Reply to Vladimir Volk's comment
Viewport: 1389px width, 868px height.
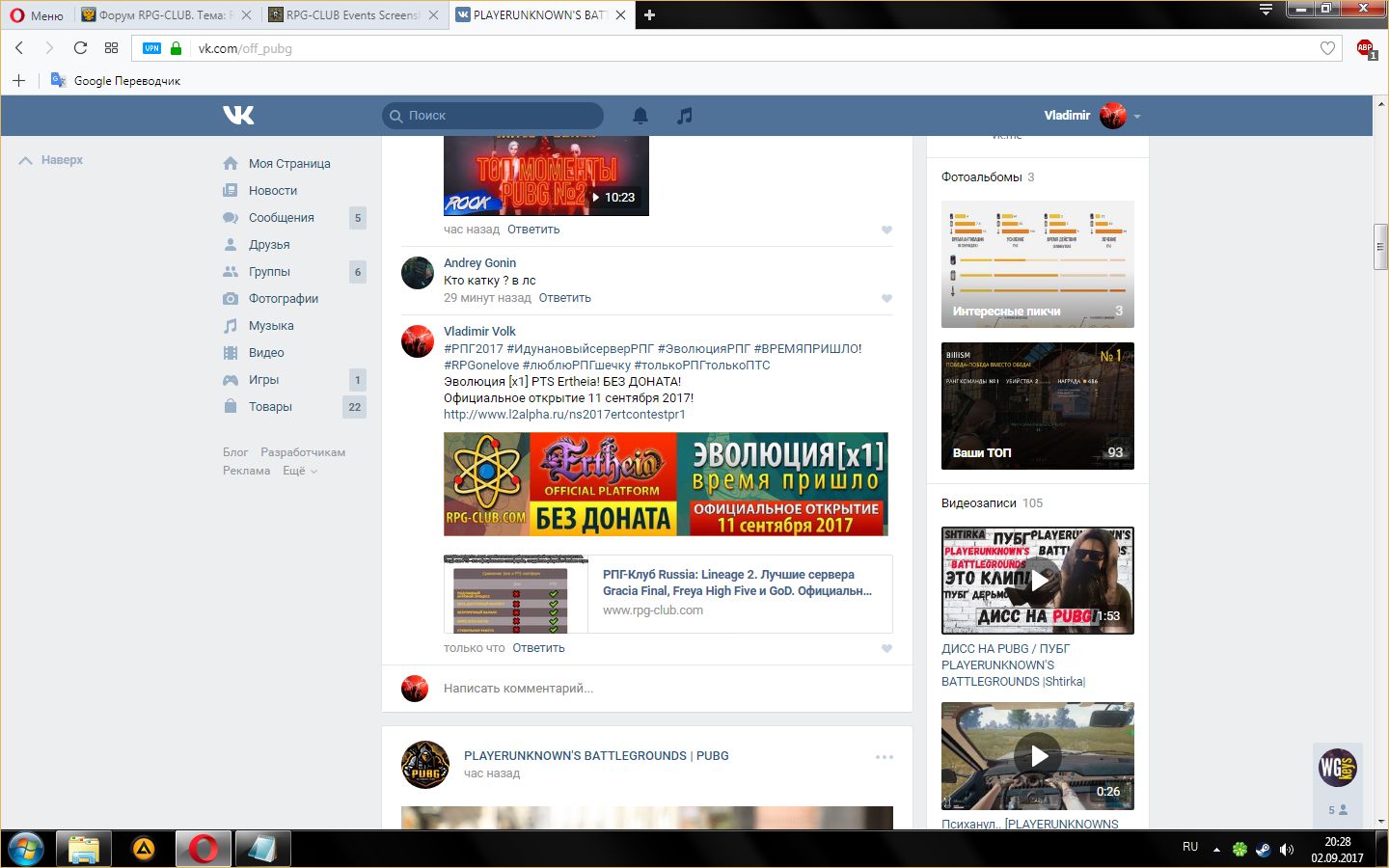click(x=538, y=647)
